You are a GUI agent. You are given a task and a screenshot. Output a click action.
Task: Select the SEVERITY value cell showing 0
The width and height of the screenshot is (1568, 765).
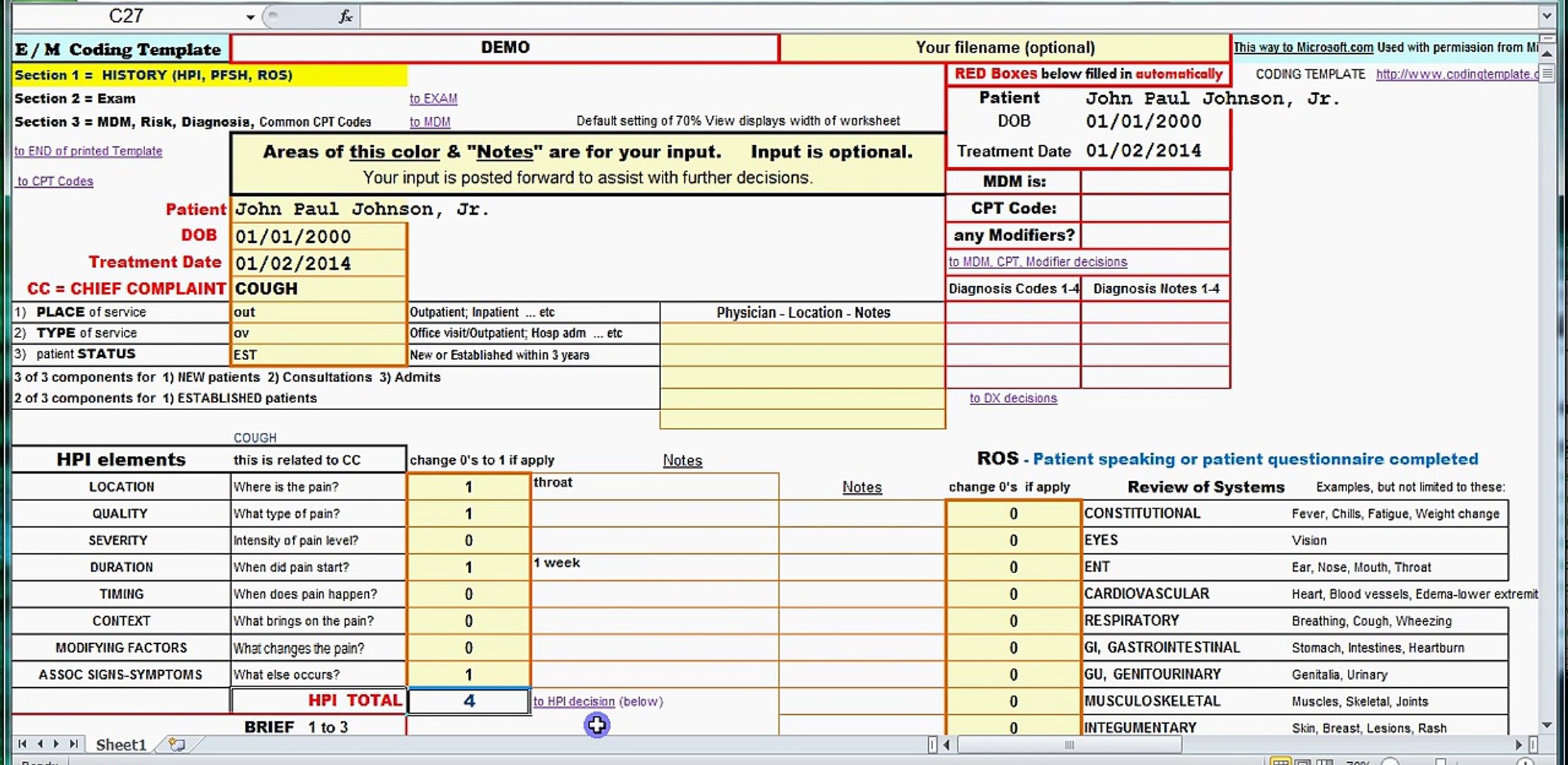pos(469,540)
